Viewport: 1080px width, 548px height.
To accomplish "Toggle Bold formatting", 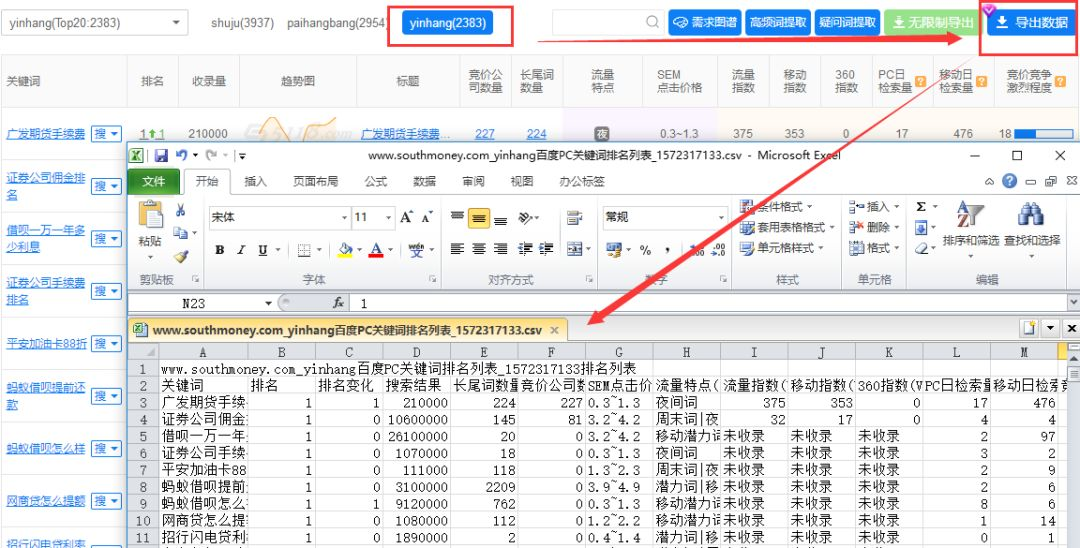I will 220,250.
